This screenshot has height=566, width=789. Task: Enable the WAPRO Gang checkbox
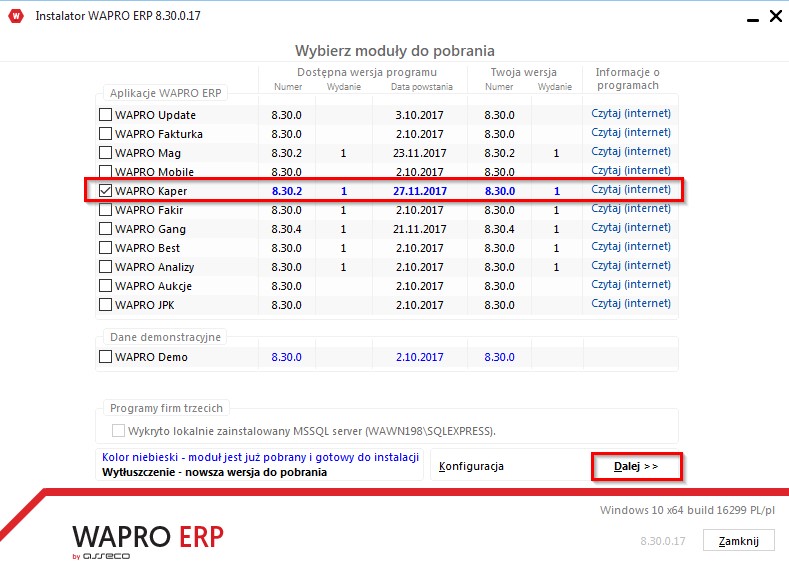[x=105, y=229]
